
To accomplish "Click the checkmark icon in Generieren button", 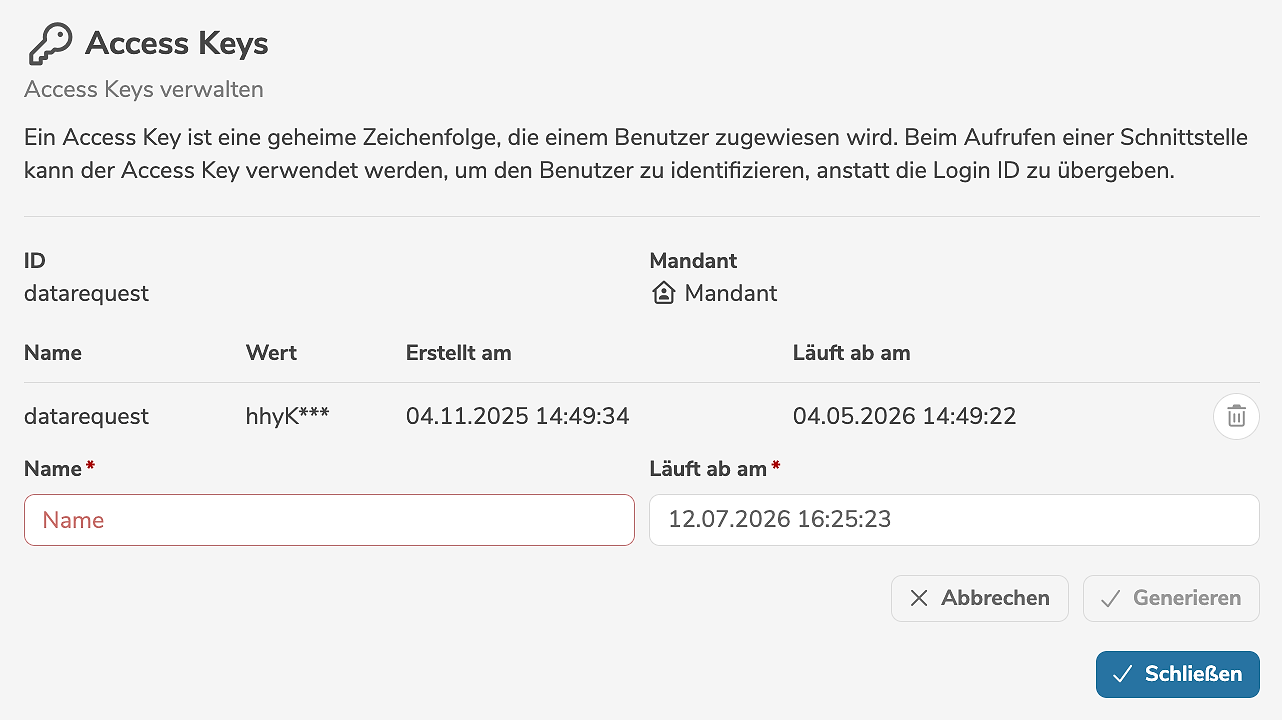I will tap(1110, 598).
